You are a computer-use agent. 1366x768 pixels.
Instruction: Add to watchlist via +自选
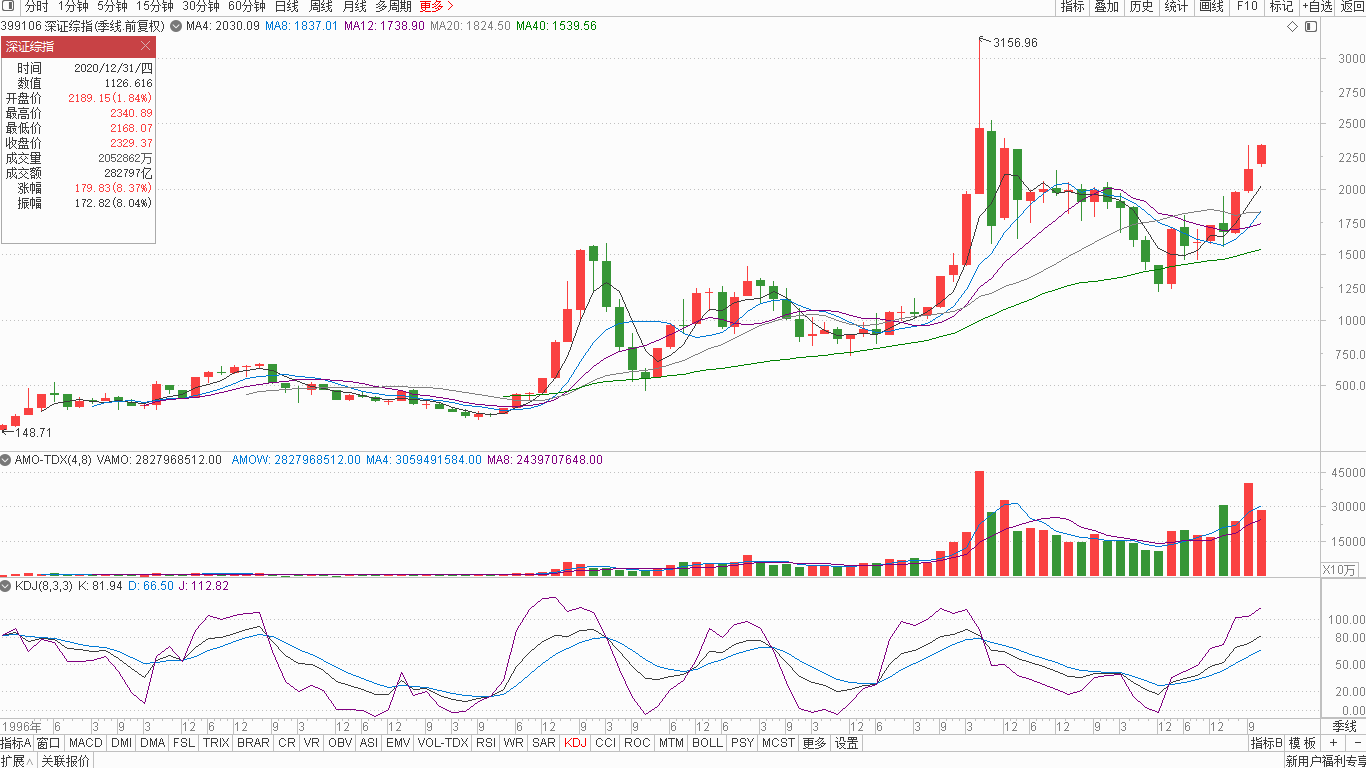pos(1317,6)
